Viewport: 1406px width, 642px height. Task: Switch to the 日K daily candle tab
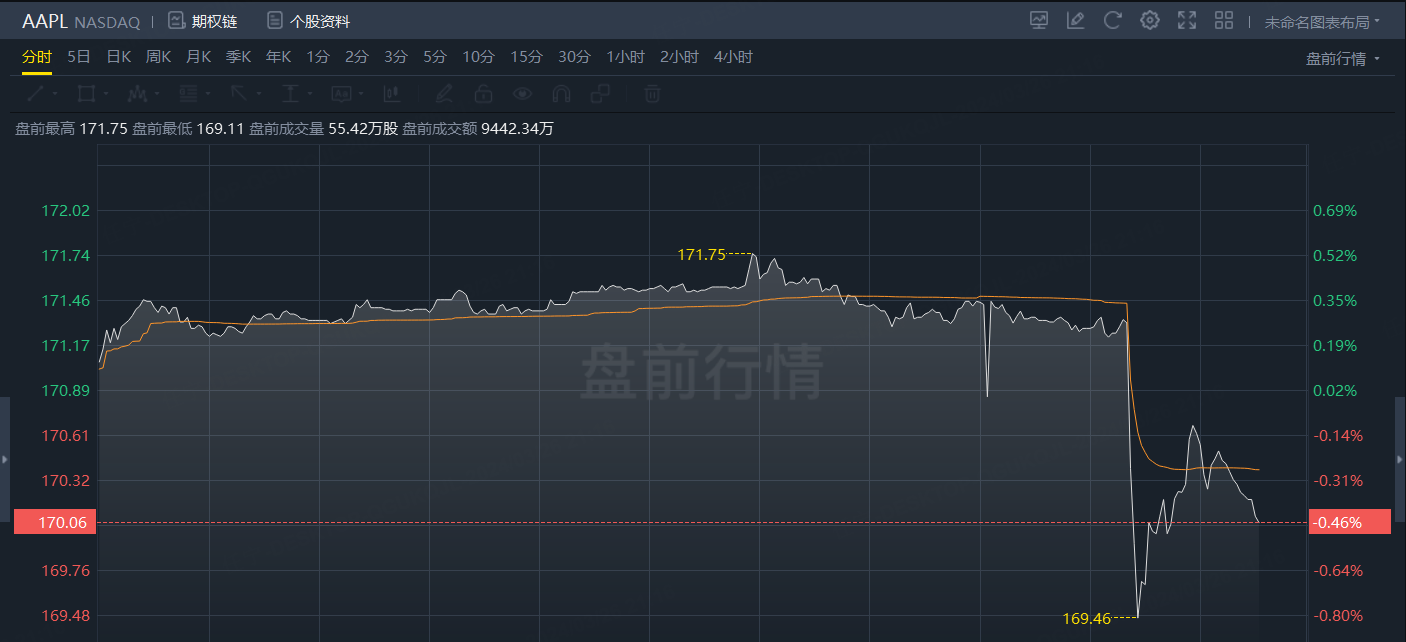pos(119,57)
